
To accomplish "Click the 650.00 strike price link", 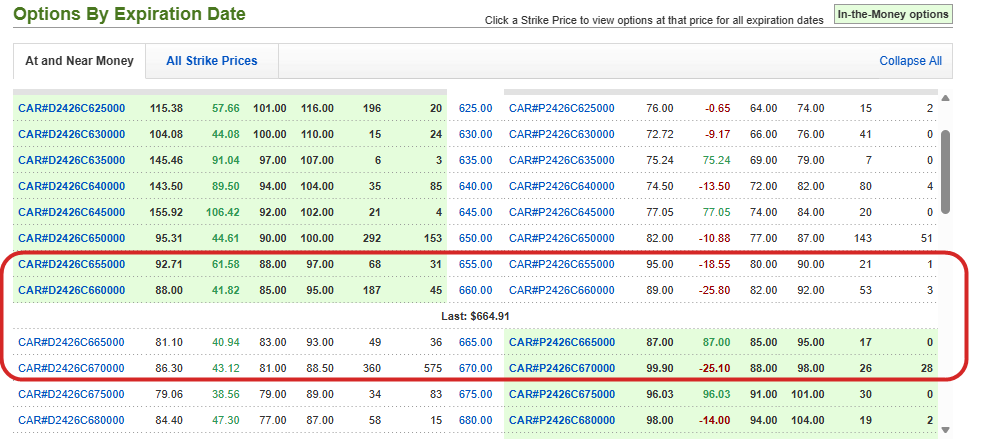I will (475, 238).
